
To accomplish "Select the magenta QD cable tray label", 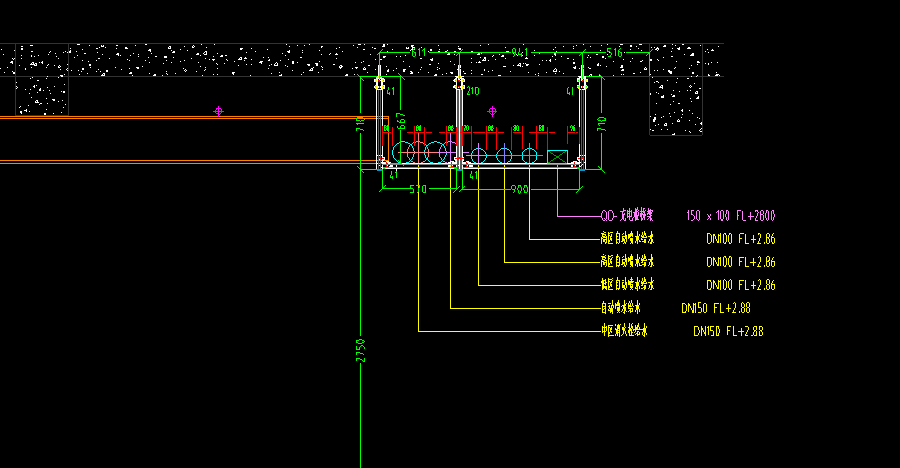I will point(626,215).
